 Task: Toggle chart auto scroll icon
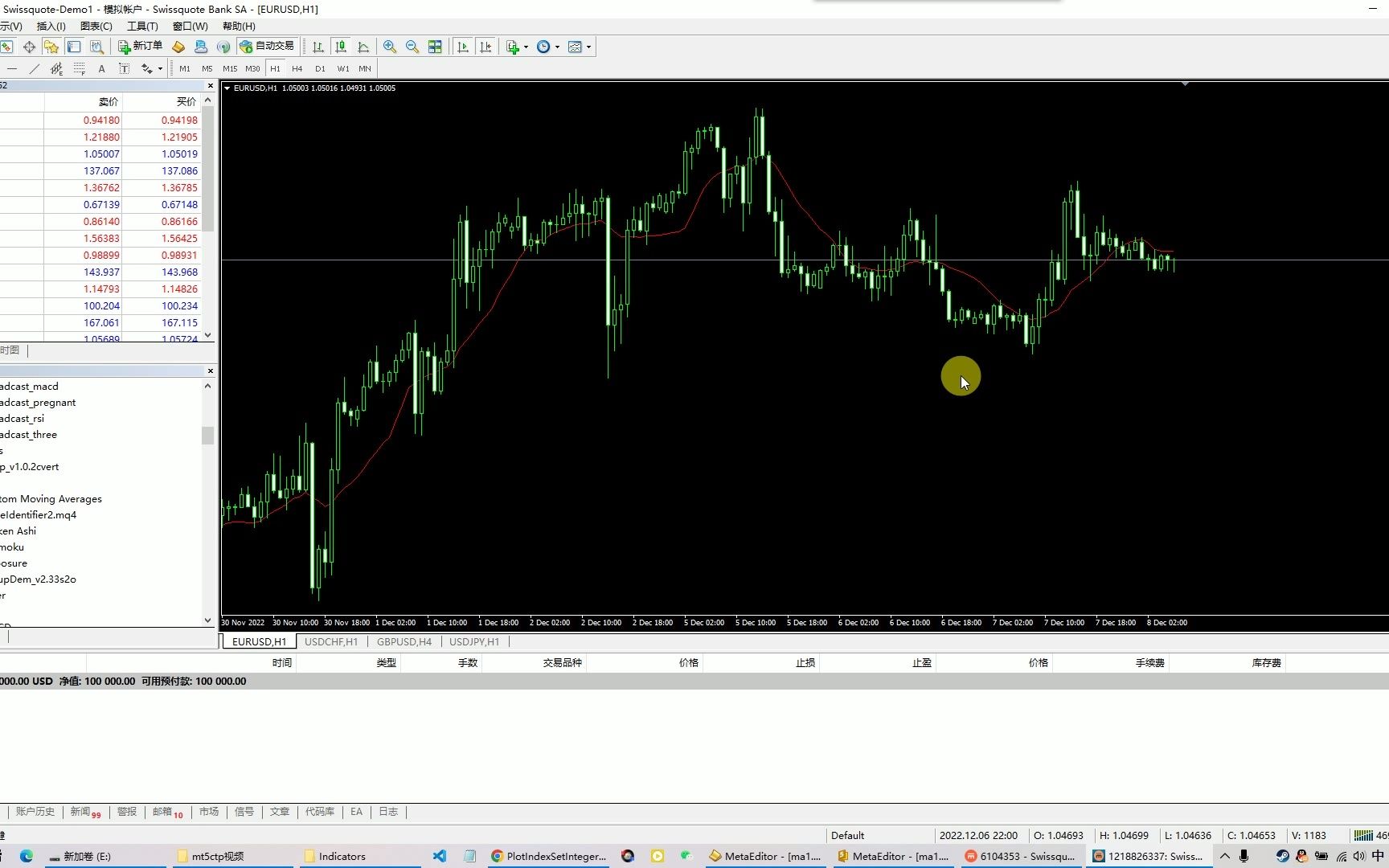pos(463,47)
